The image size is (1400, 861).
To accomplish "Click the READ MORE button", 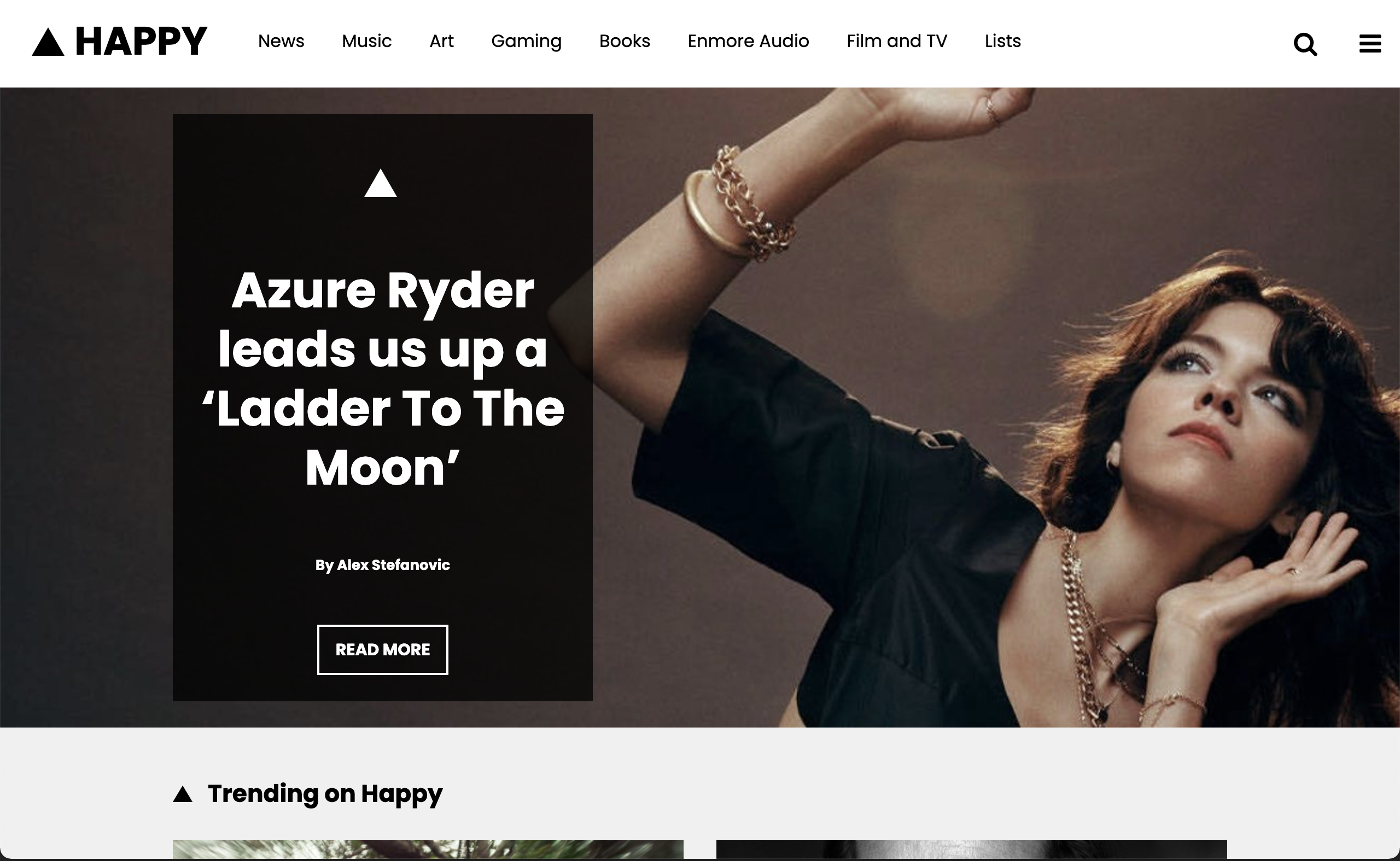I will (x=383, y=650).
